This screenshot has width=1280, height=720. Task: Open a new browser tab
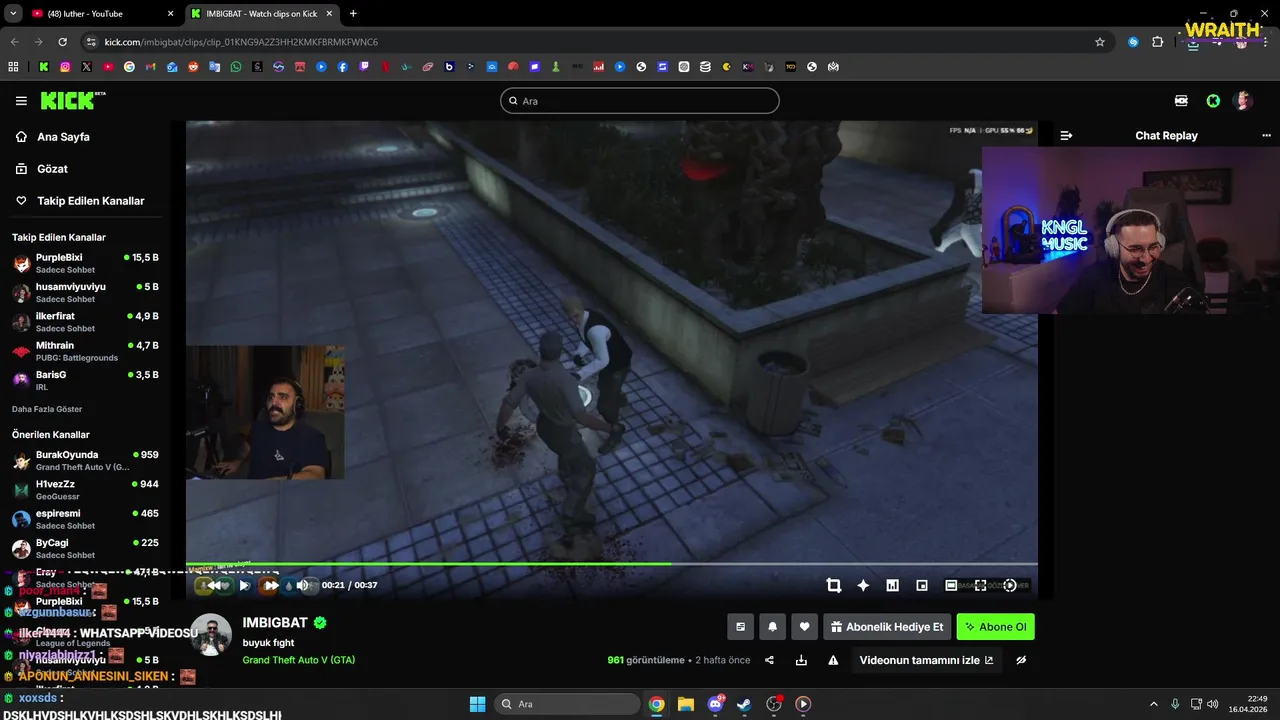[353, 14]
